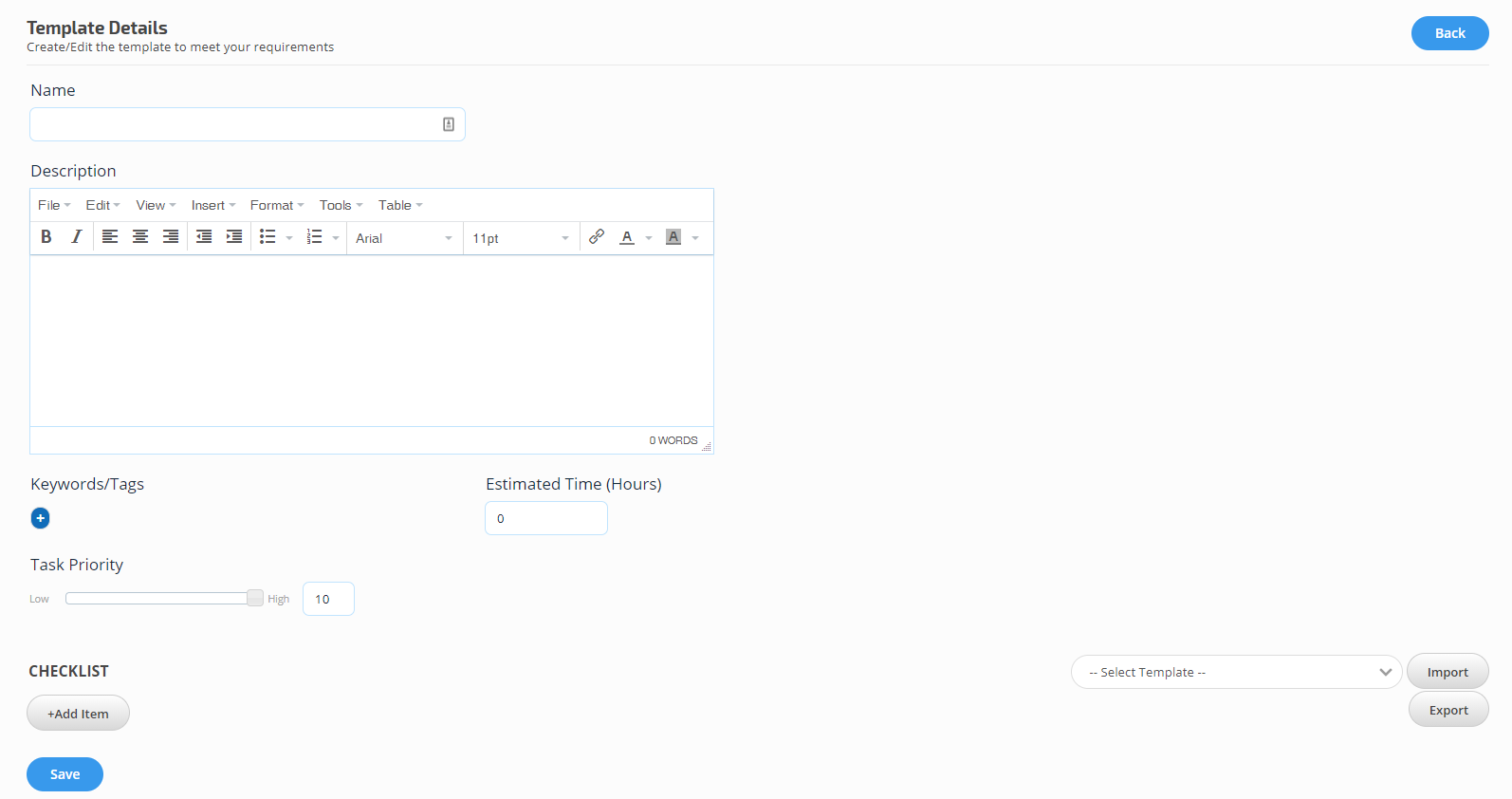This screenshot has width=1512, height=799.
Task: Click the Task Priority label
Action: pos(77,565)
